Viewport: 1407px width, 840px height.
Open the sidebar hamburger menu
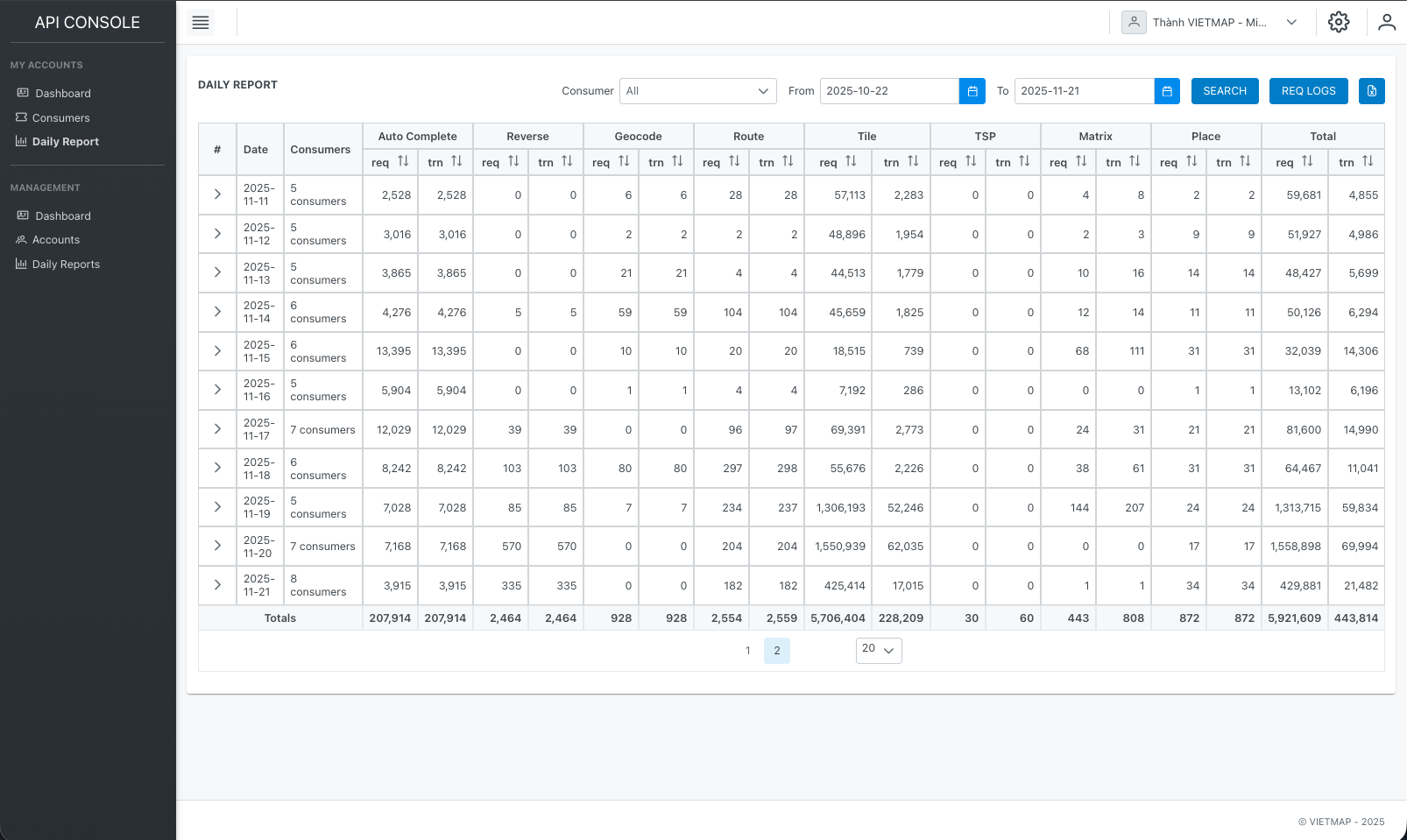click(x=201, y=22)
